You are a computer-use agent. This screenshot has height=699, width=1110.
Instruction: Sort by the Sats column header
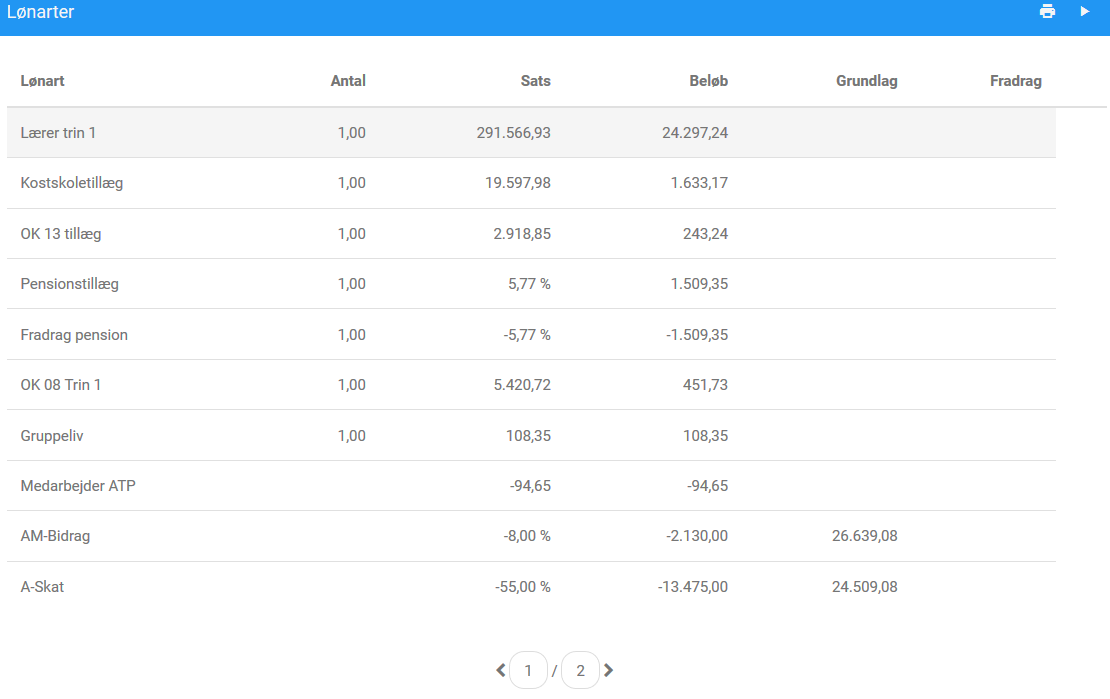[536, 81]
